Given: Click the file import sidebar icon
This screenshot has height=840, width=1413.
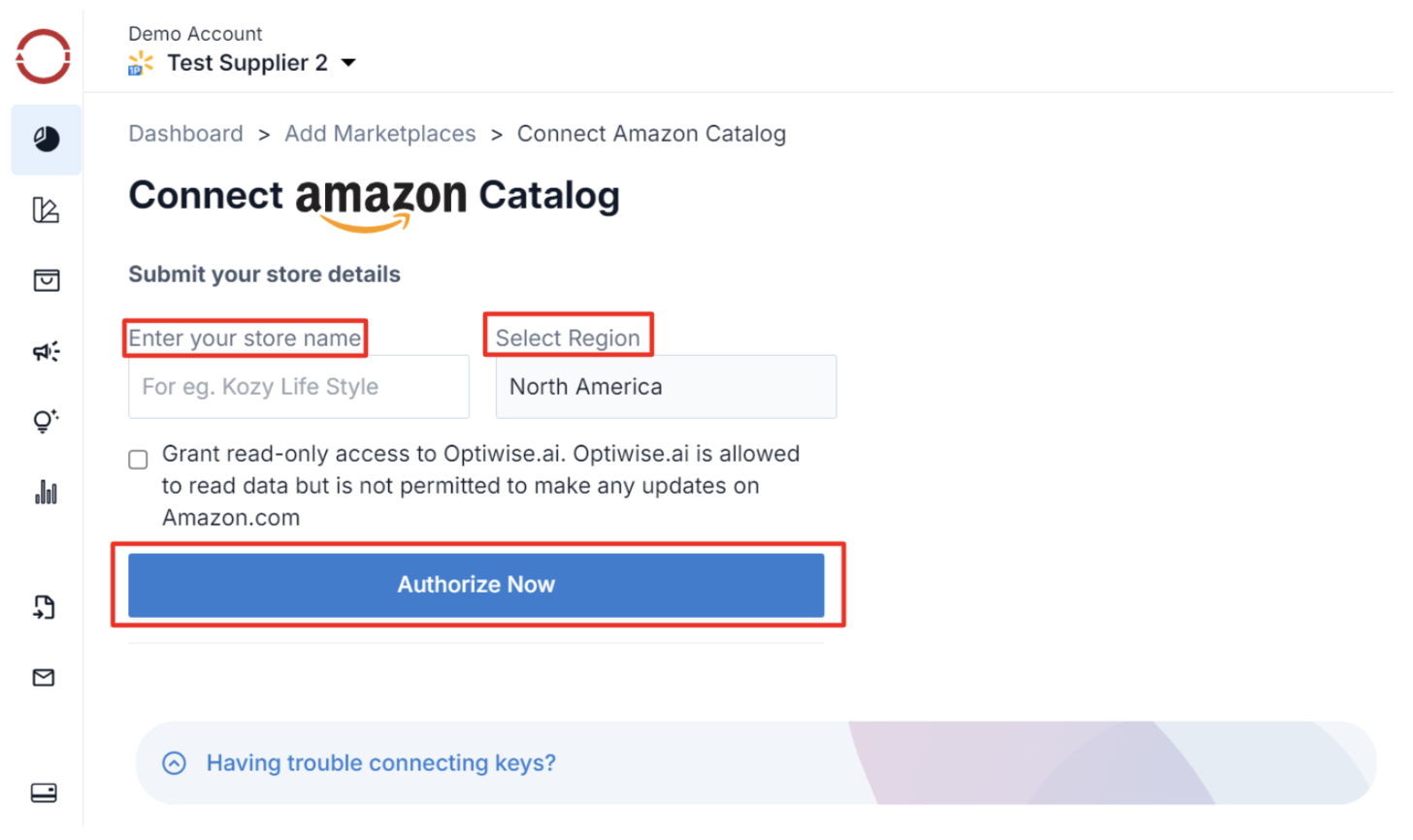Looking at the screenshot, I should tap(45, 607).
